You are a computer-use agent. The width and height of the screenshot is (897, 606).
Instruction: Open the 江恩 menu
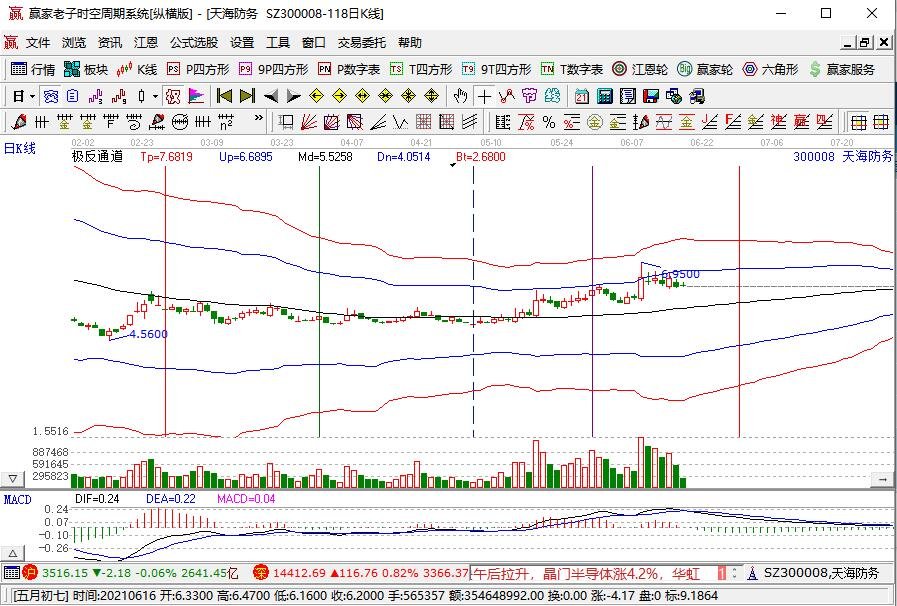(x=146, y=43)
